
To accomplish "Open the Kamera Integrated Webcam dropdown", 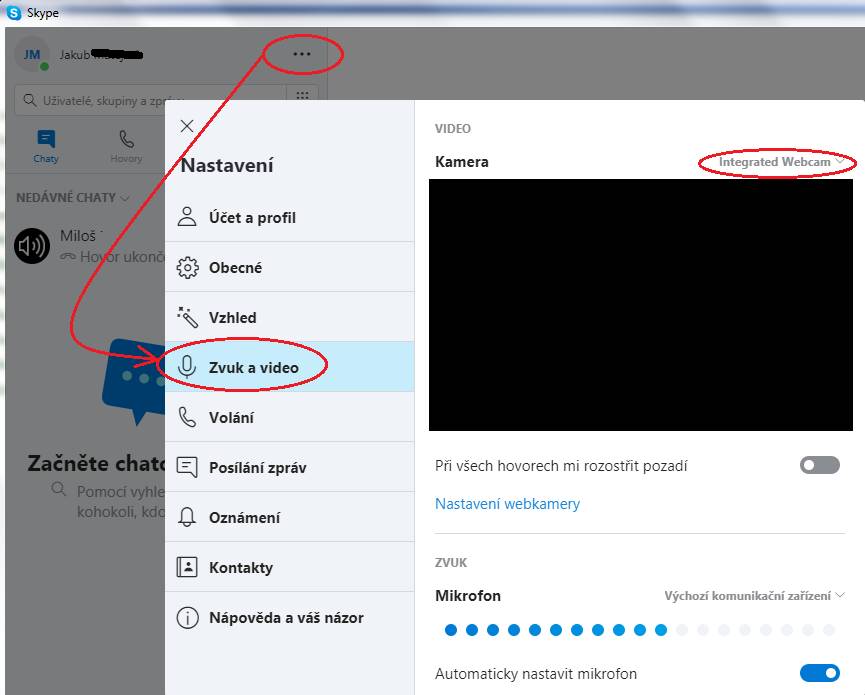I will point(781,162).
